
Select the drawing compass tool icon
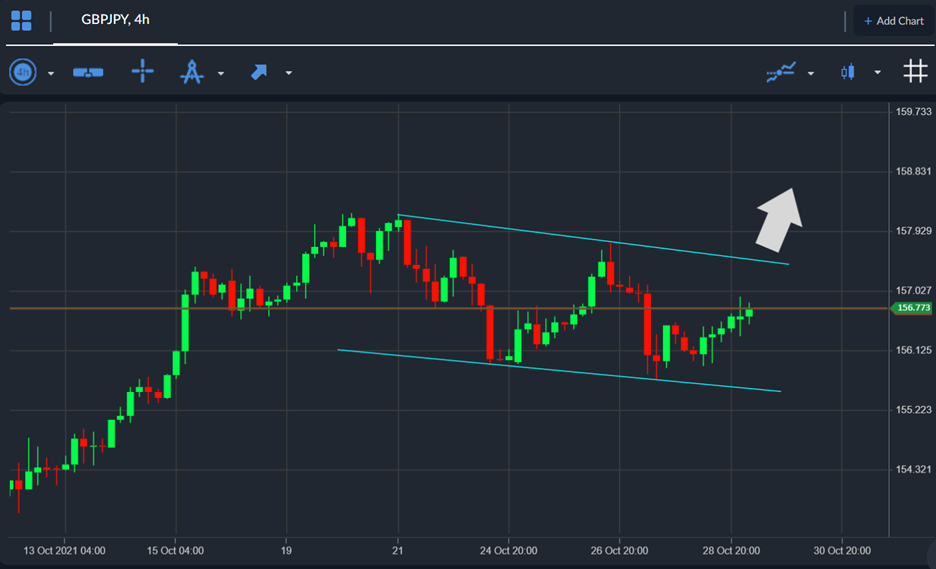coord(192,72)
